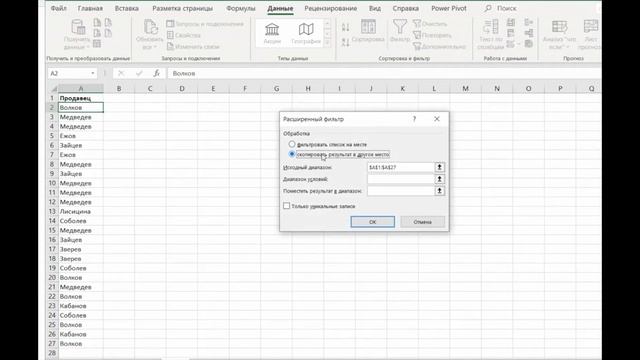The width and height of the screenshot is (640, 360).
Task: Open the Вид tab
Action: 375,8
